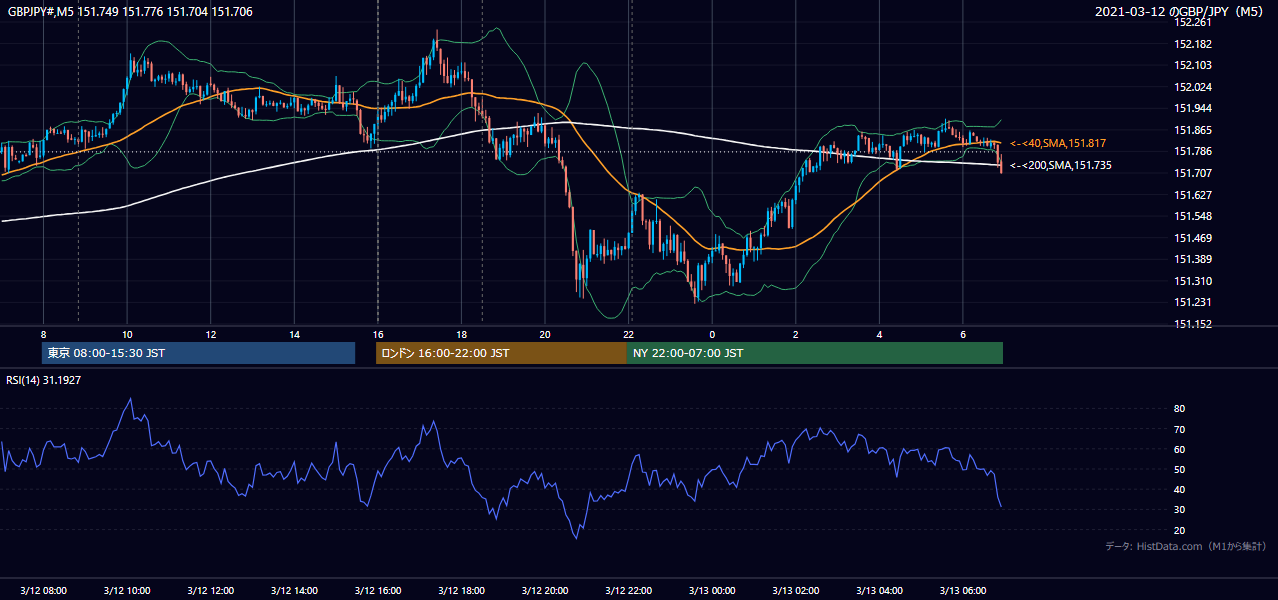Click price level 152.261 on the axis
Viewport: 1278px width, 600px height.
click(x=1193, y=23)
